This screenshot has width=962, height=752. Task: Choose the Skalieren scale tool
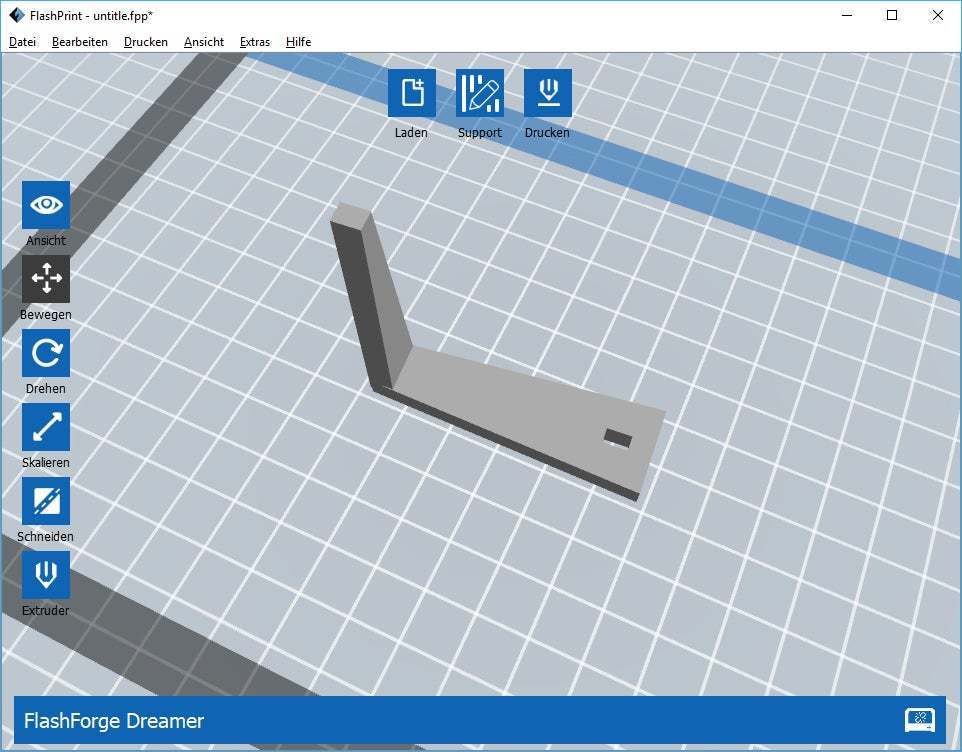(46, 427)
